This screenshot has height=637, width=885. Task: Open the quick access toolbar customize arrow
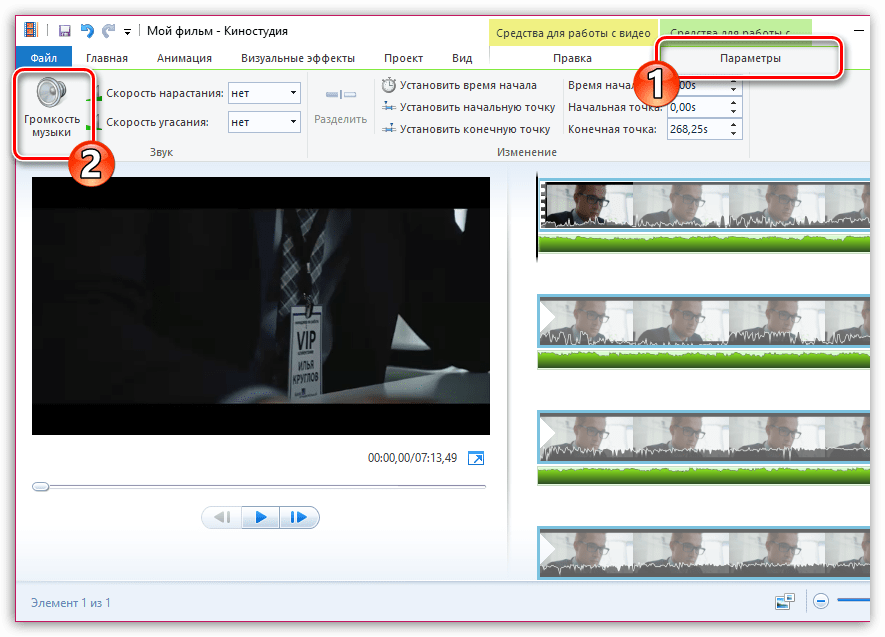click(x=128, y=32)
